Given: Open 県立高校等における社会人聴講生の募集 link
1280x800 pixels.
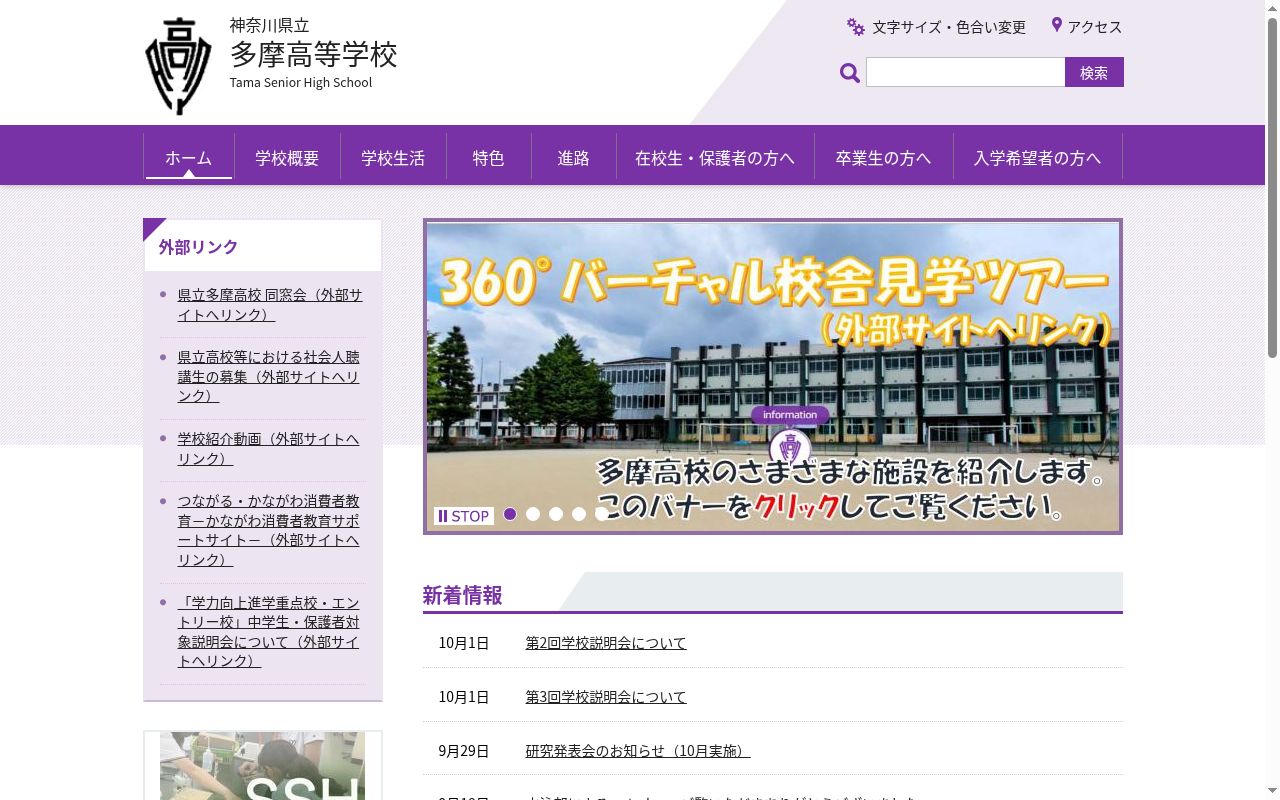Looking at the screenshot, I should [268, 376].
